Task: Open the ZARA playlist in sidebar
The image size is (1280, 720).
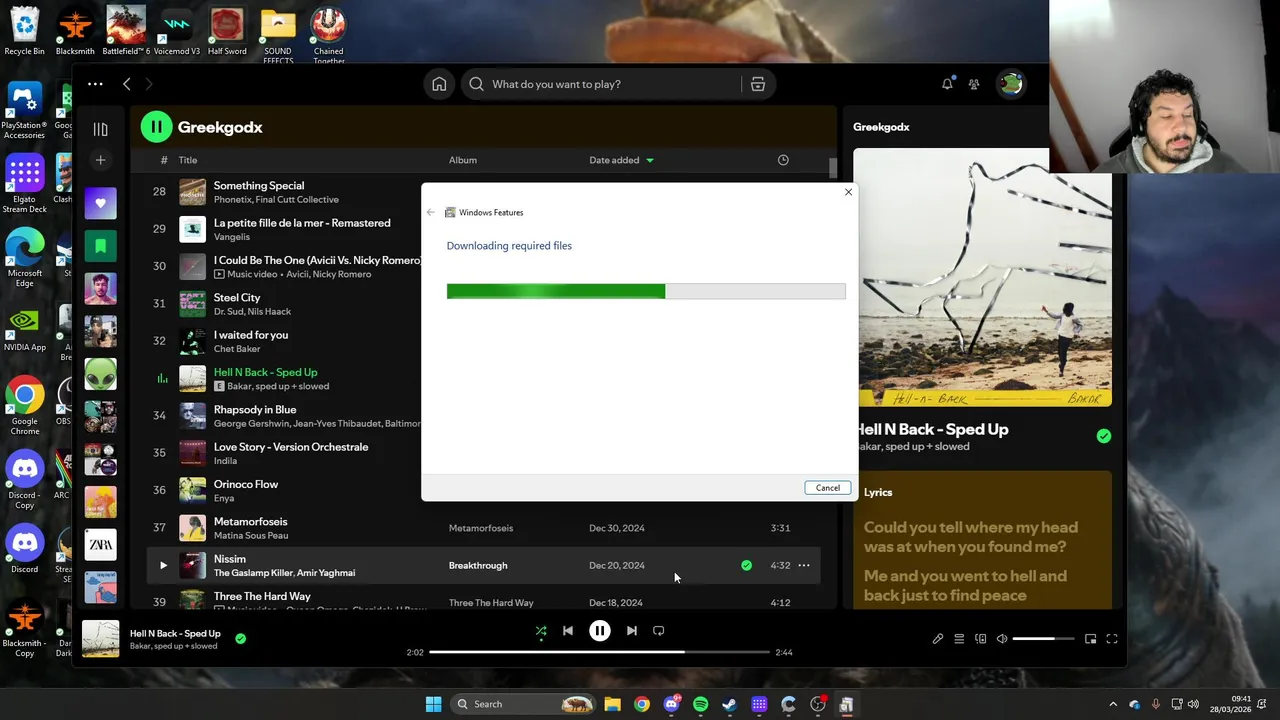Action: [x=100, y=545]
